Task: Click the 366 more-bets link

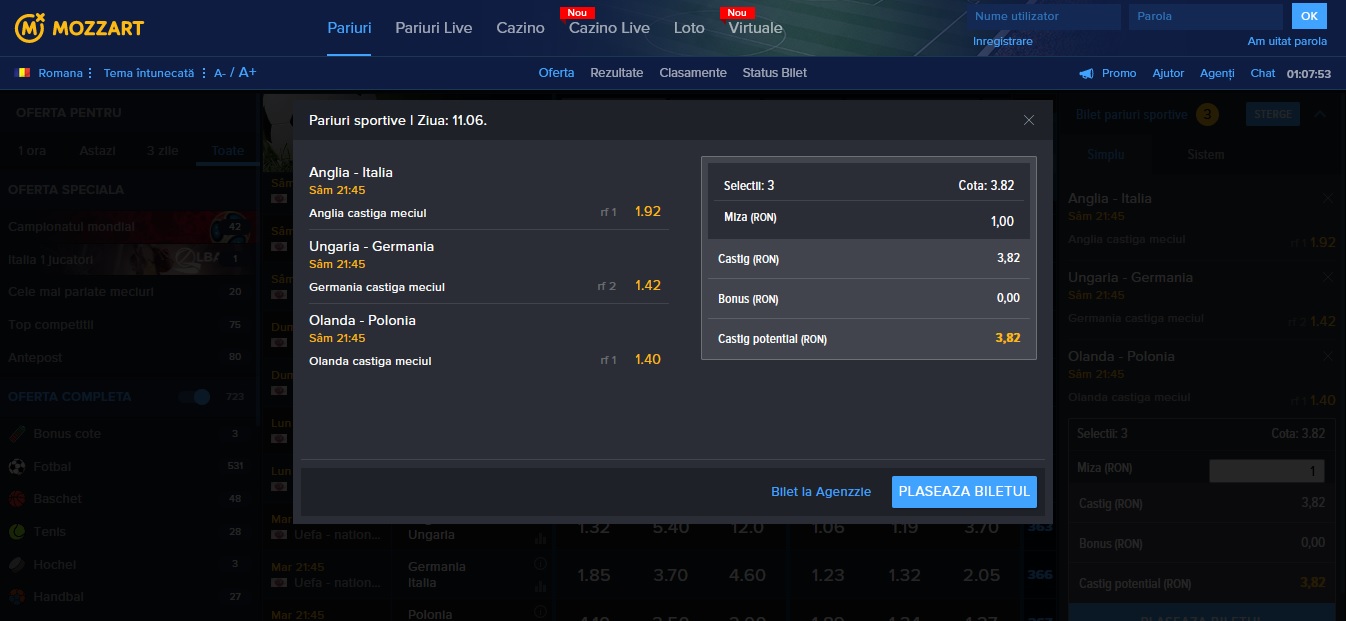Action: tap(1040, 575)
